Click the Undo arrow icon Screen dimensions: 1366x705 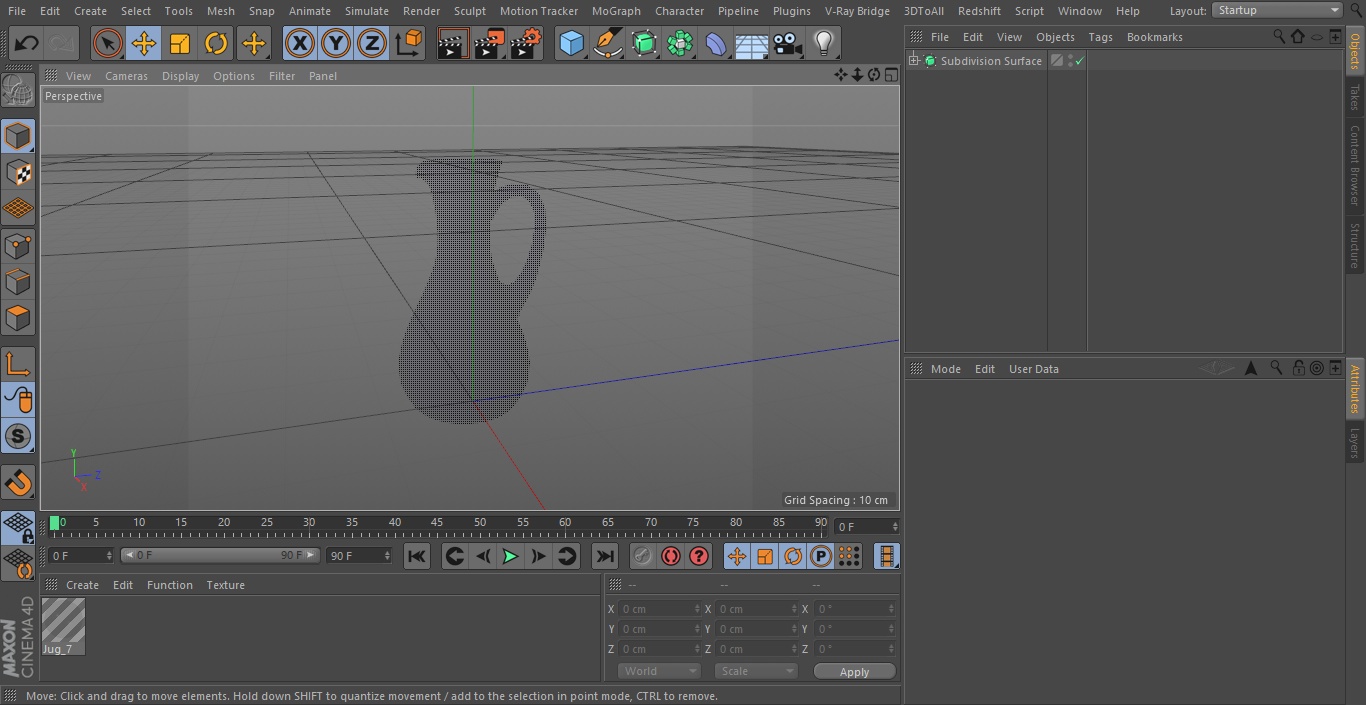coord(27,43)
